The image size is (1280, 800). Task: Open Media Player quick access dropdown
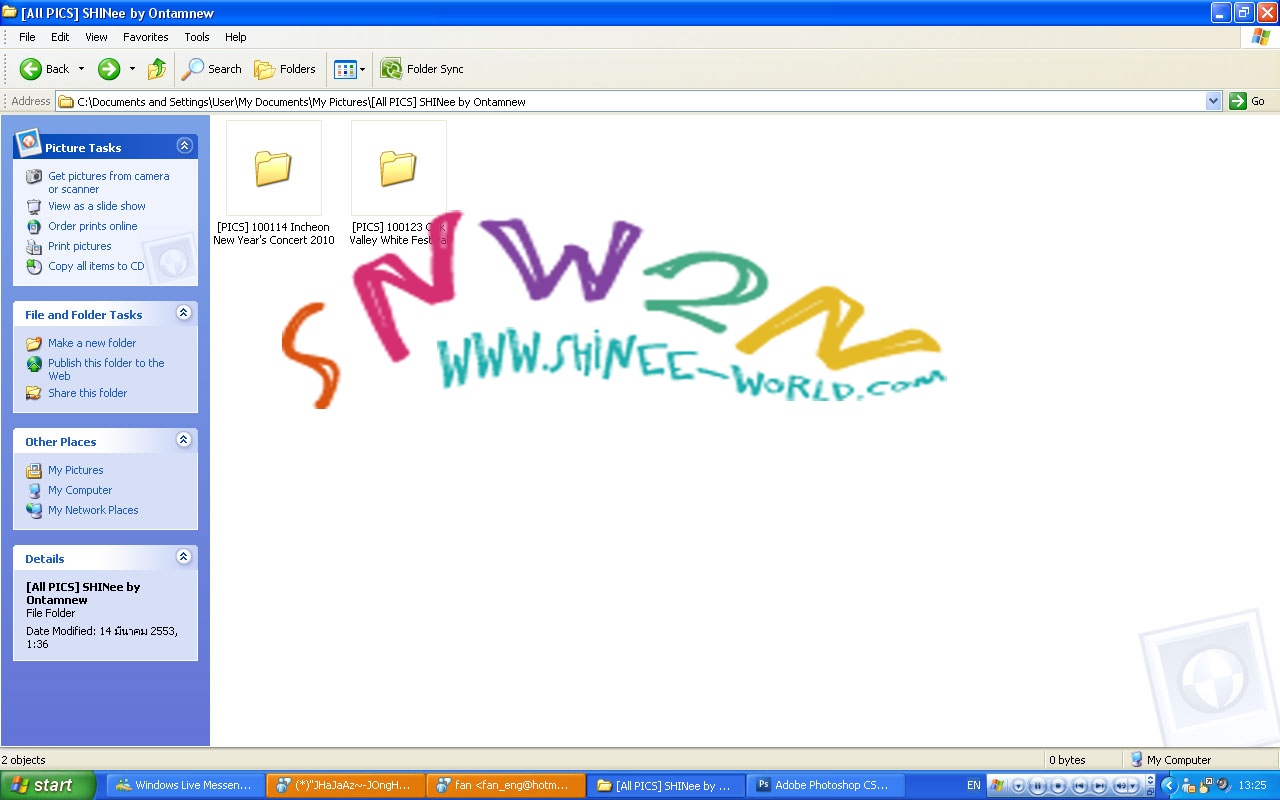click(1019, 786)
